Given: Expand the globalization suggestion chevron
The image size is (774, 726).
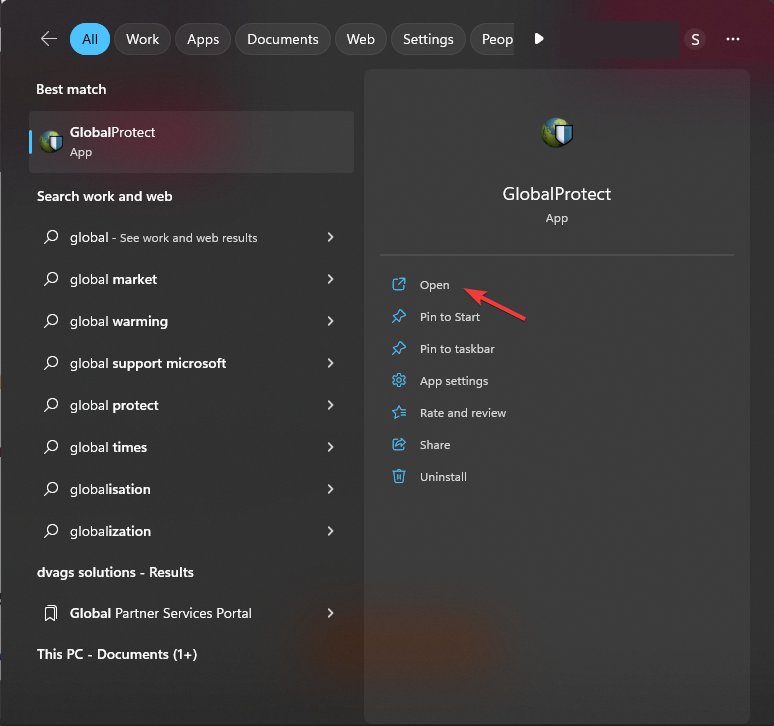Looking at the screenshot, I should point(330,531).
